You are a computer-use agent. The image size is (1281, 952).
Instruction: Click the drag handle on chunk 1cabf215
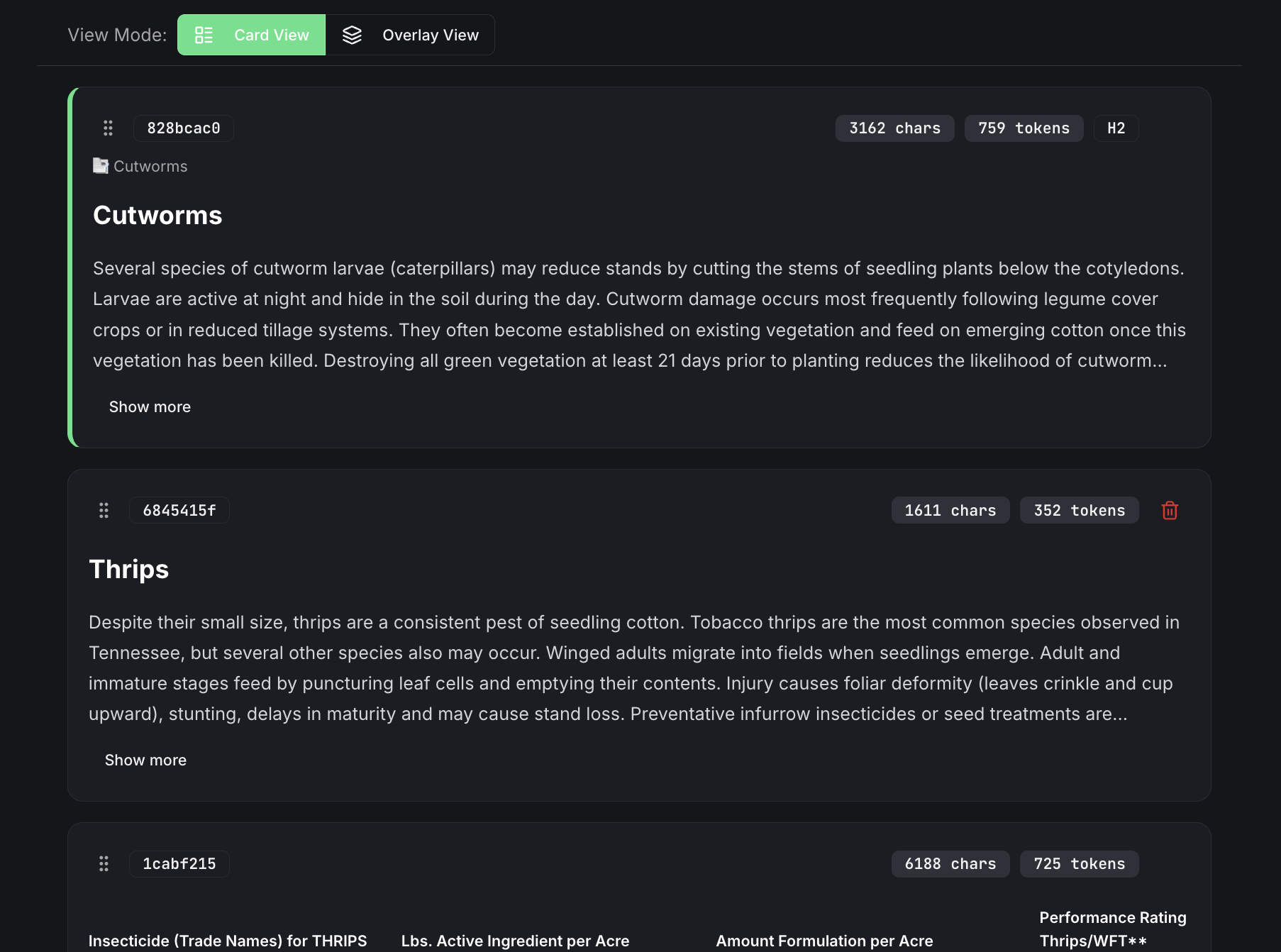(x=104, y=863)
